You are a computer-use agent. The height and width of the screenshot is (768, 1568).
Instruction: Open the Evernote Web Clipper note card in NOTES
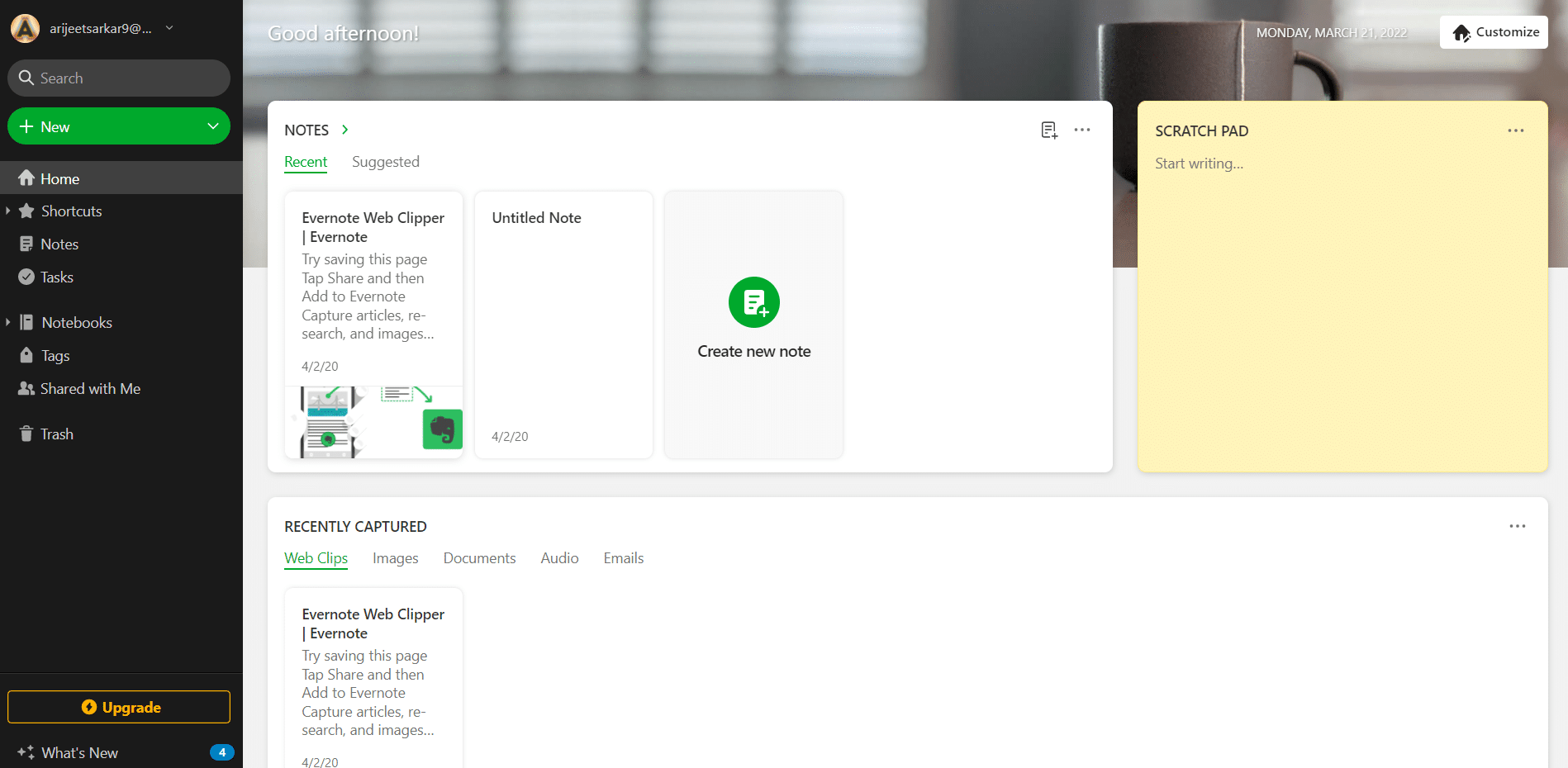373,325
